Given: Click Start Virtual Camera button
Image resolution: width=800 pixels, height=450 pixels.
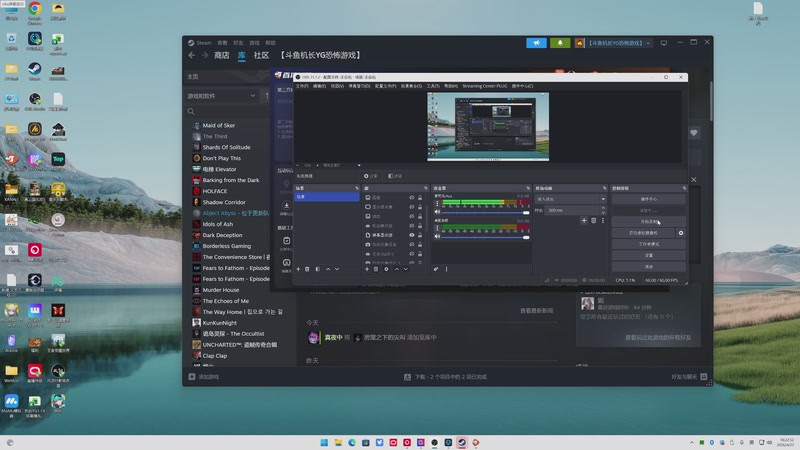Looking at the screenshot, I should tap(643, 233).
